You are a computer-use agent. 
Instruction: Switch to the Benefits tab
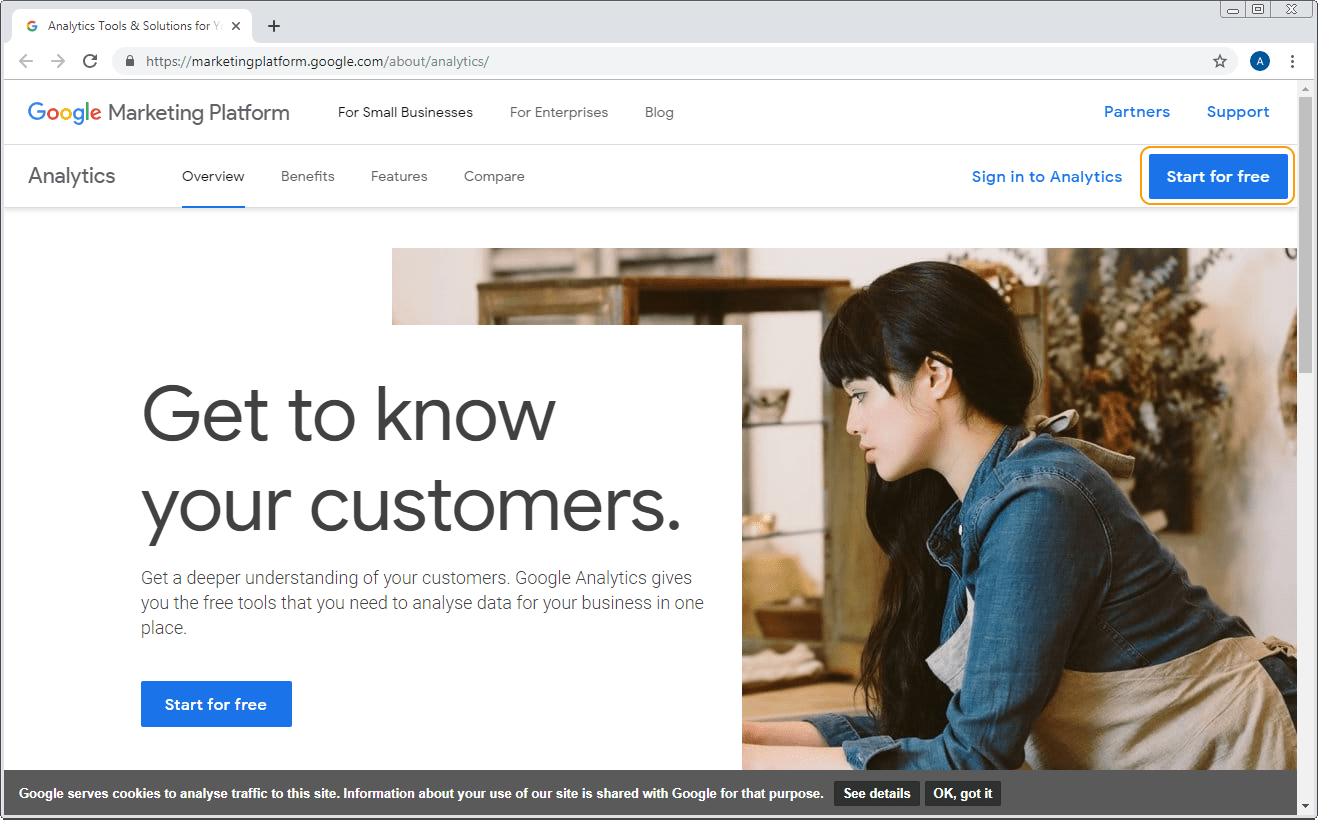click(308, 176)
